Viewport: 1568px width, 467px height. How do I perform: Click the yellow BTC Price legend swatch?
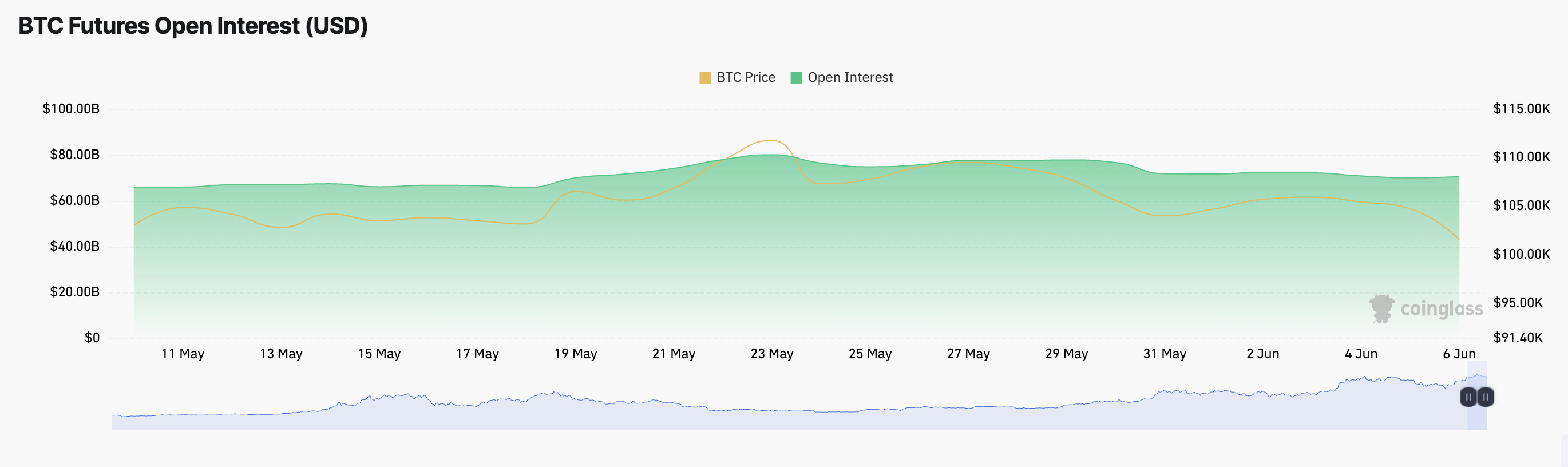pyautogui.click(x=705, y=78)
